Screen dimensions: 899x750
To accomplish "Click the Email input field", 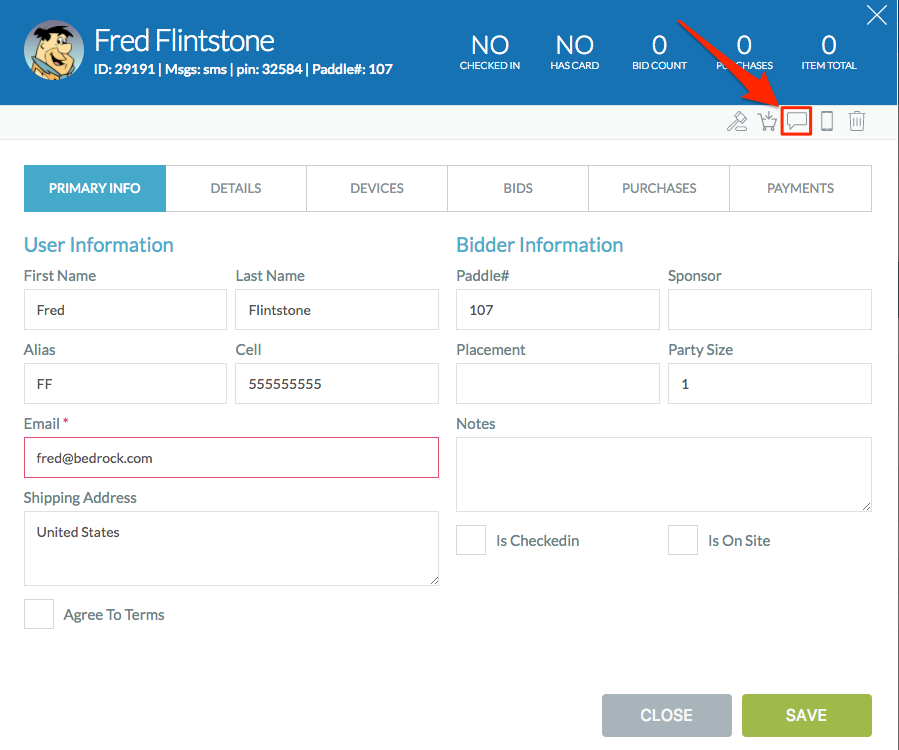I will pyautogui.click(x=231, y=457).
